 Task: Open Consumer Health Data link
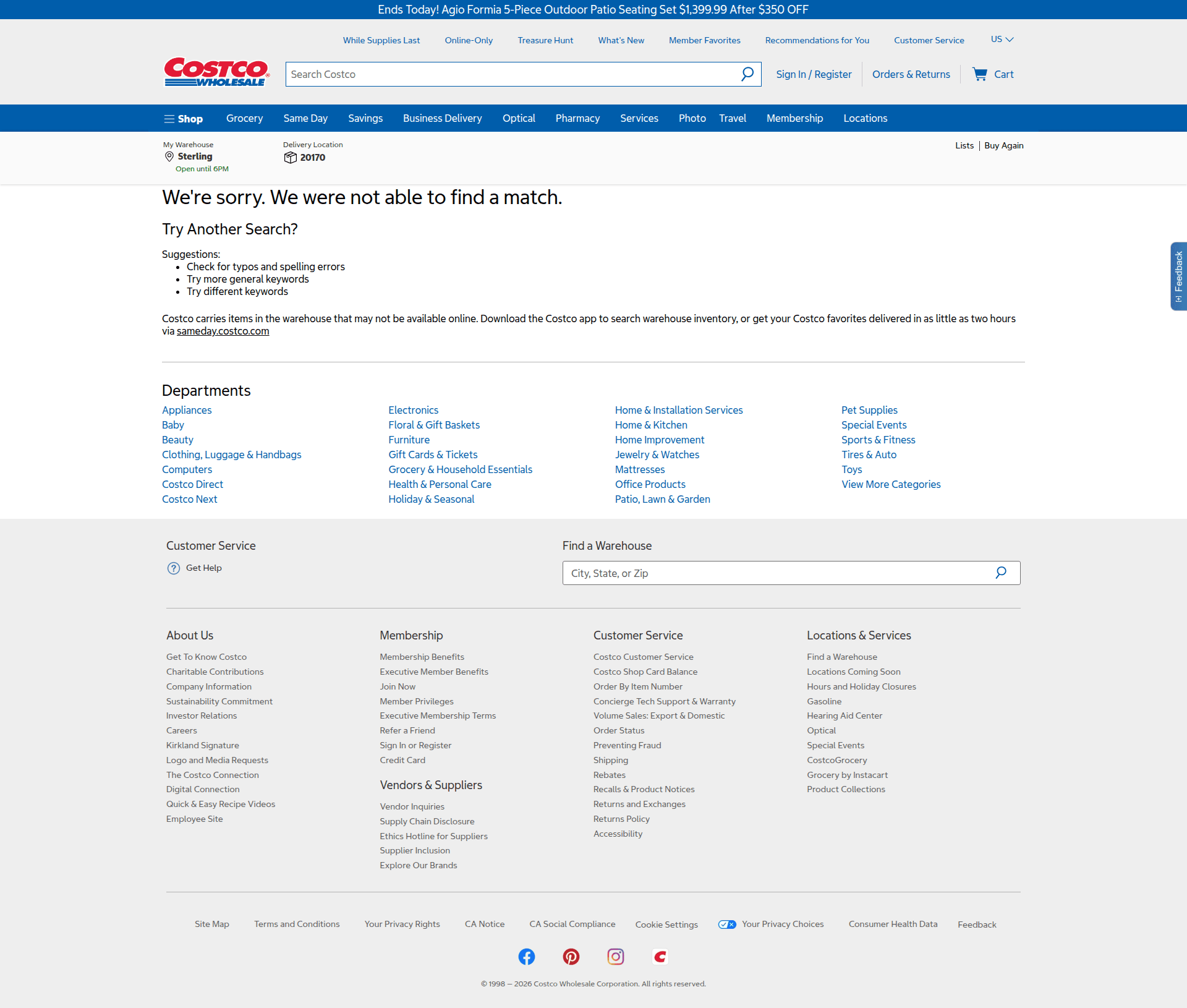tap(893, 924)
